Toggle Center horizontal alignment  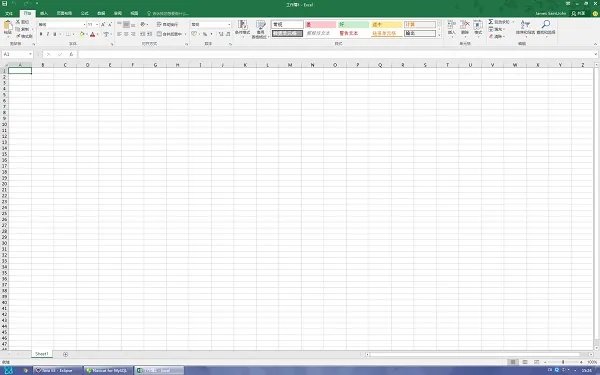coord(126,34)
